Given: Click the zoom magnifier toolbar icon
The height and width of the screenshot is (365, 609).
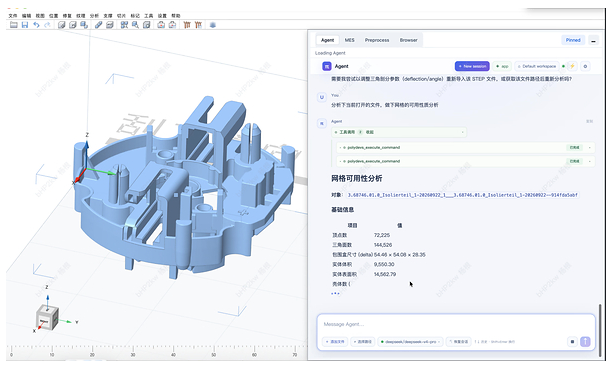Looking at the screenshot, I should [135, 25].
